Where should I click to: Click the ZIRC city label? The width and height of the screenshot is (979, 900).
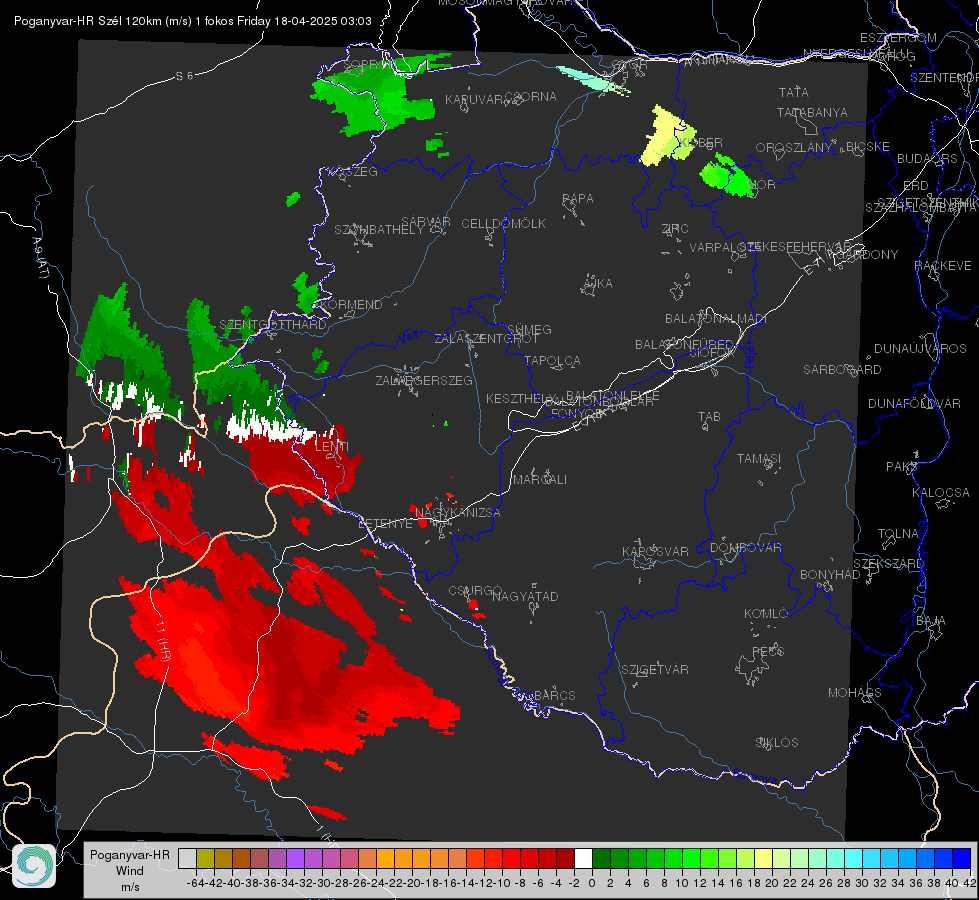tap(676, 229)
